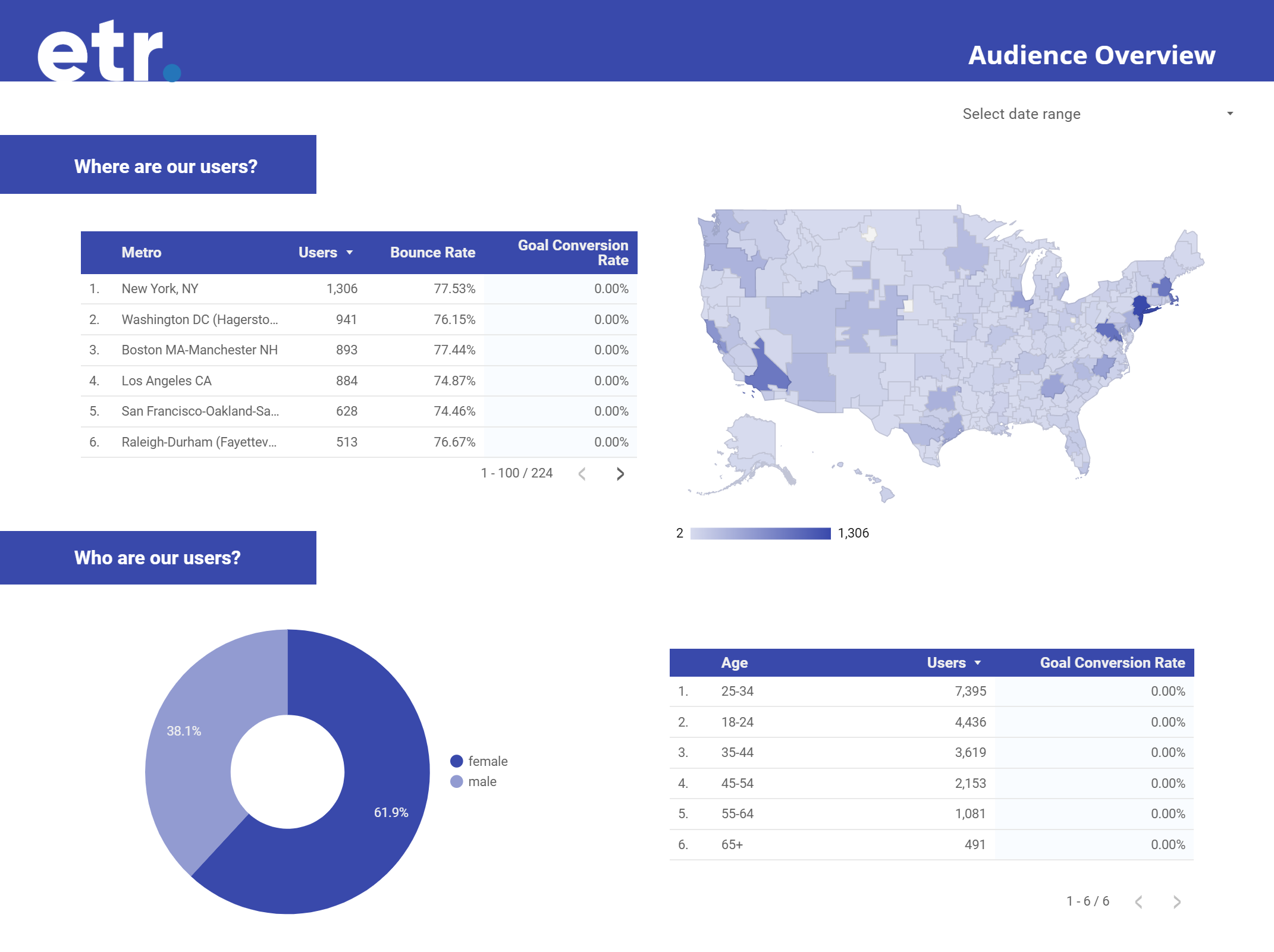Go to next page of Metro table
Image resolution: width=1274 pixels, height=952 pixels.
point(620,474)
